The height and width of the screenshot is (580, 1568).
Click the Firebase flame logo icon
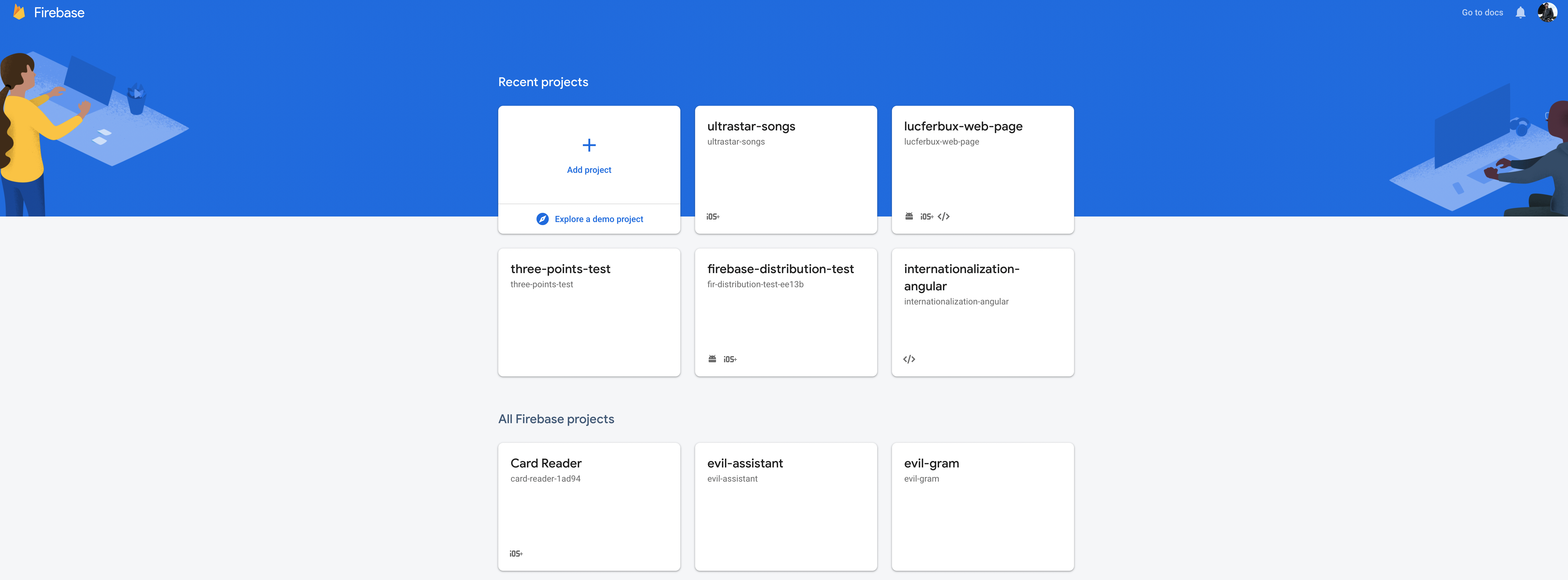tap(19, 12)
